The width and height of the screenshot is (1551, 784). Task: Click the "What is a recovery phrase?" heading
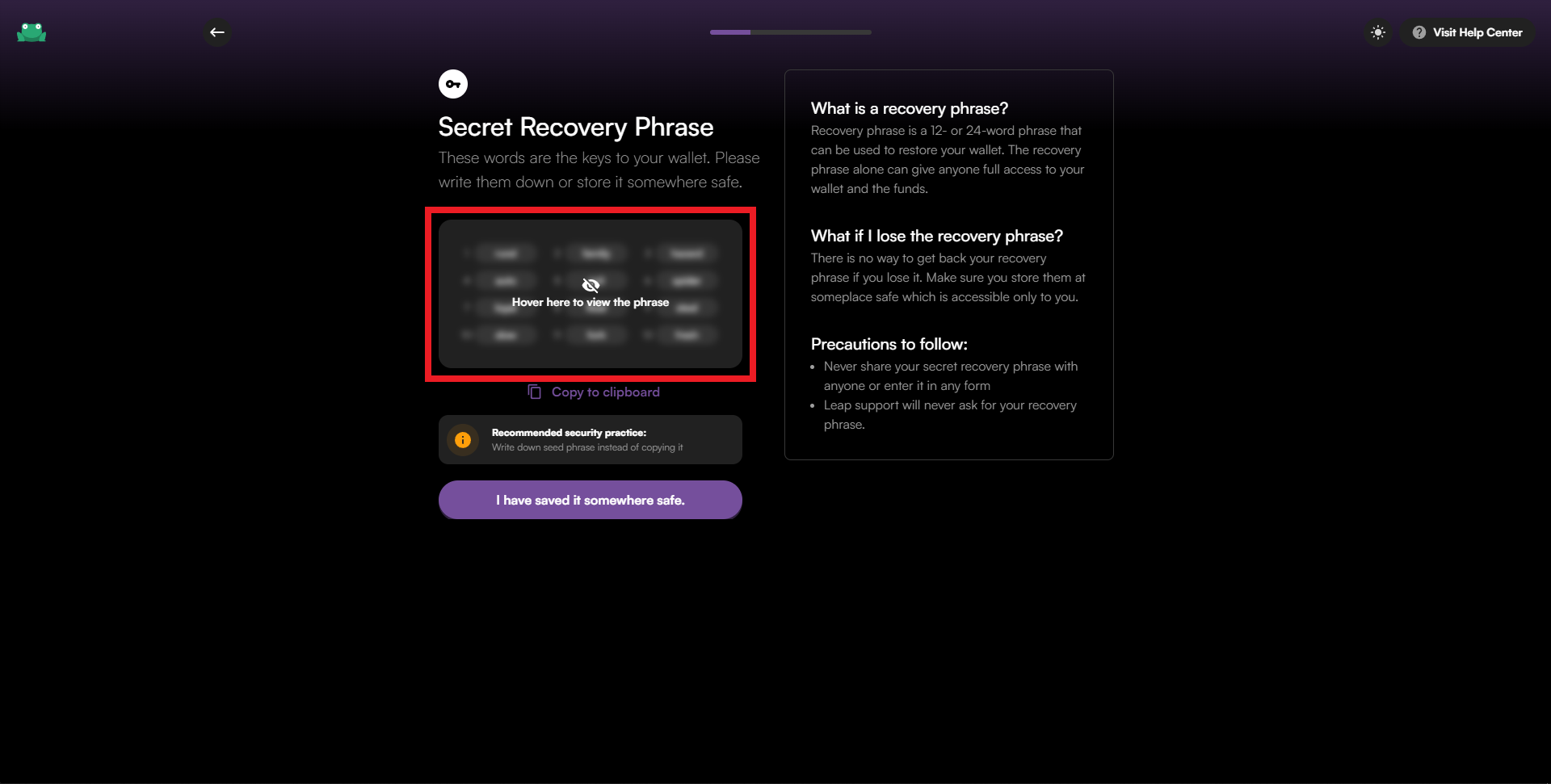point(909,108)
